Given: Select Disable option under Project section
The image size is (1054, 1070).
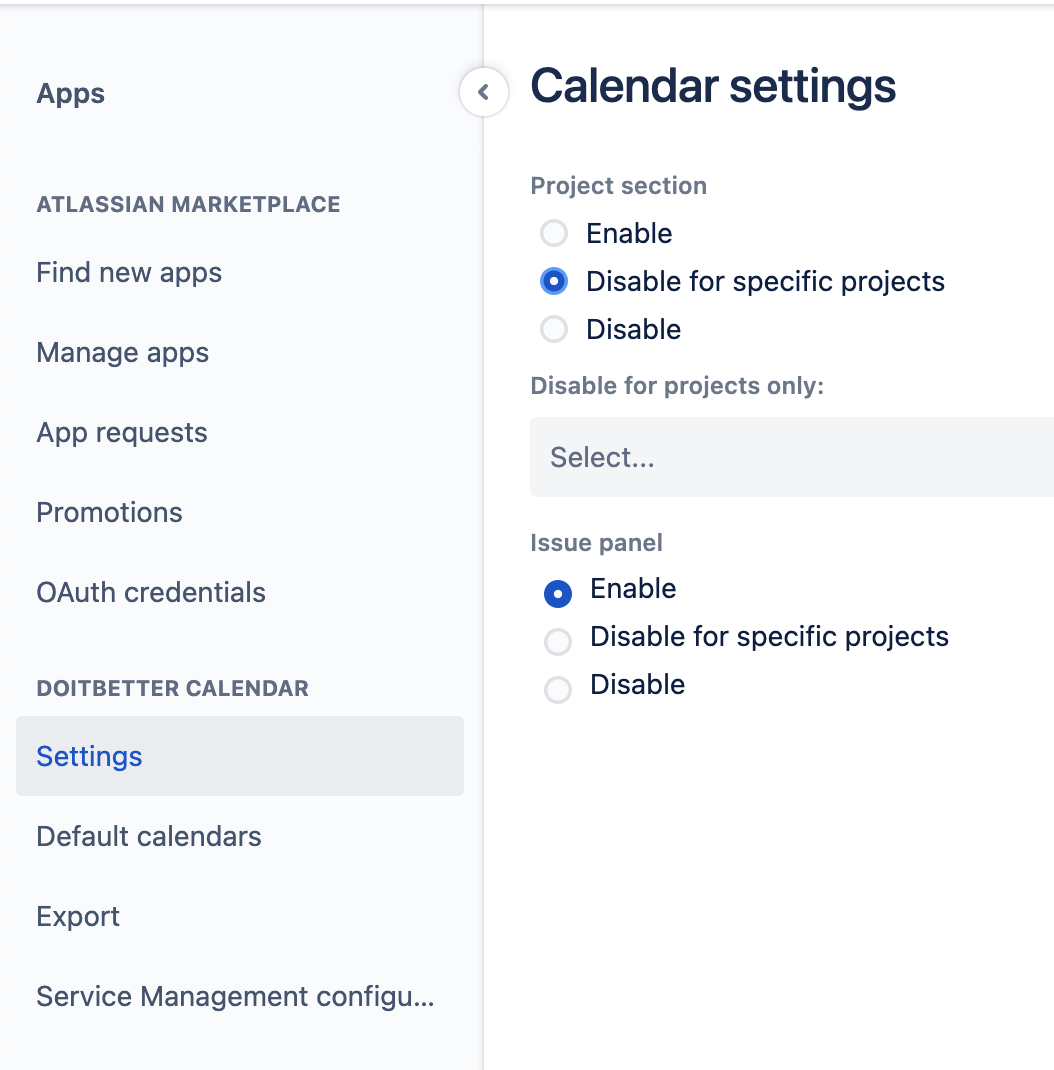Looking at the screenshot, I should [x=554, y=330].
